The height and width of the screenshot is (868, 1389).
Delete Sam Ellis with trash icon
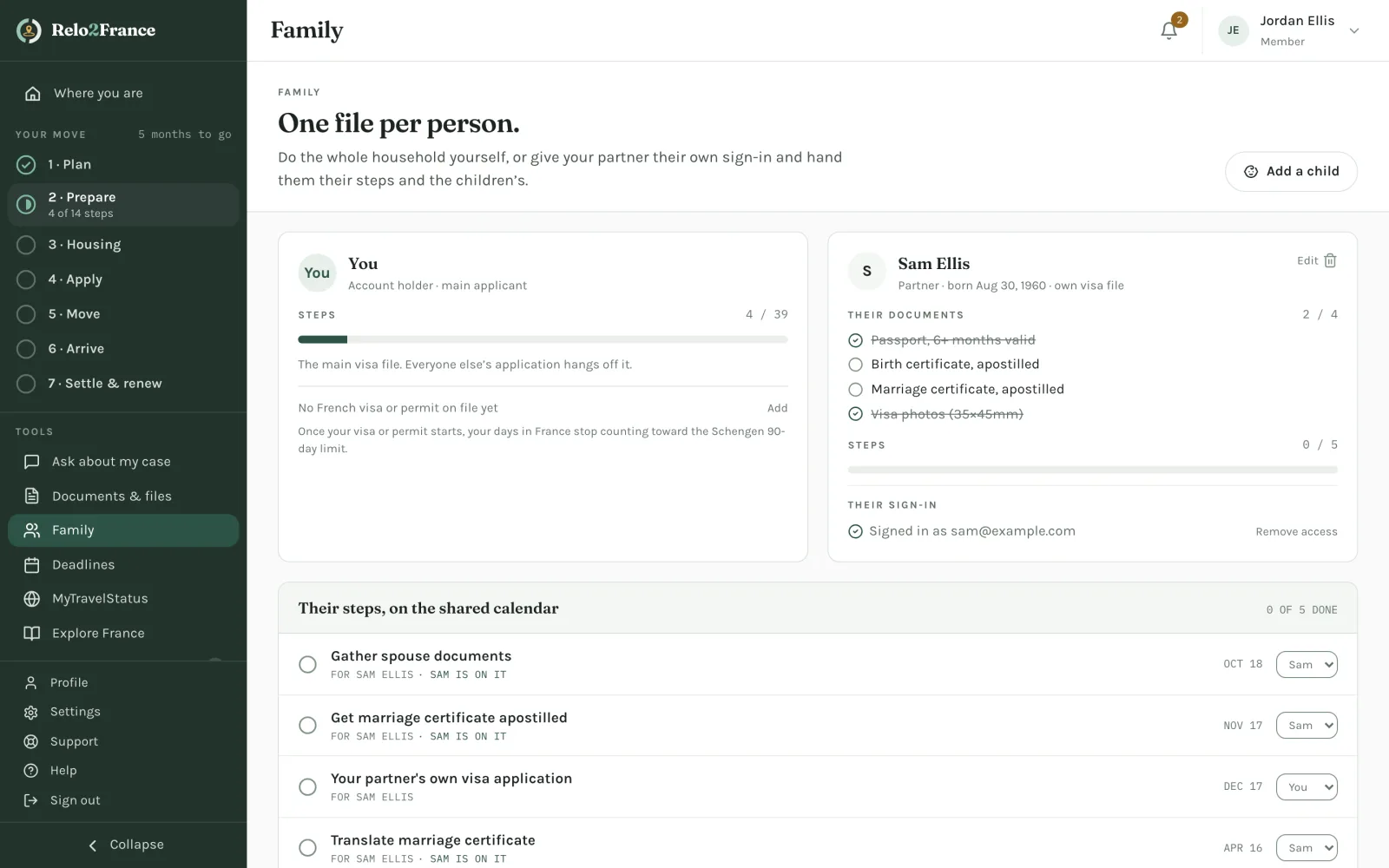(x=1330, y=260)
